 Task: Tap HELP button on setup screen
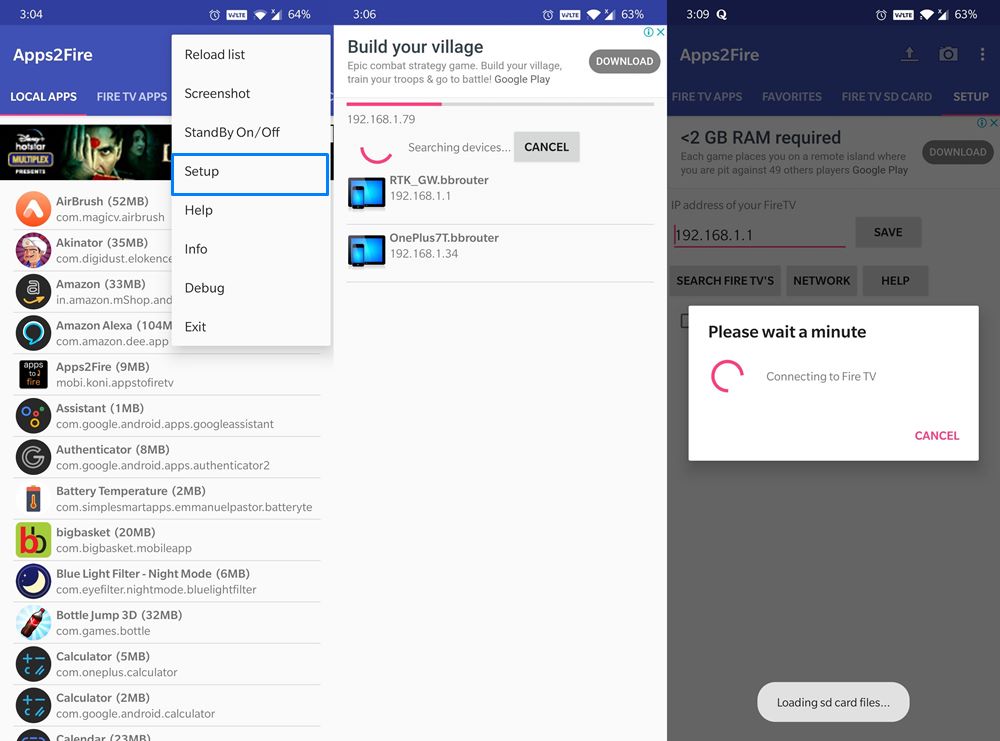tap(895, 281)
